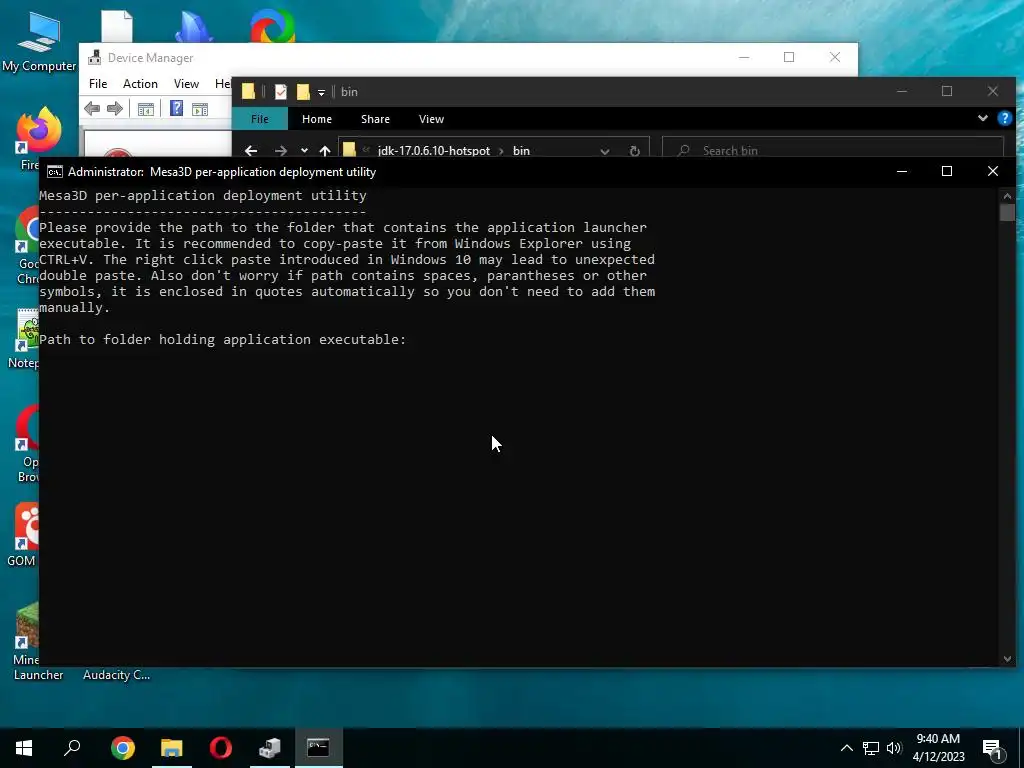Click the Properties checkmark icon in Explorer title bar

[x=281, y=91]
